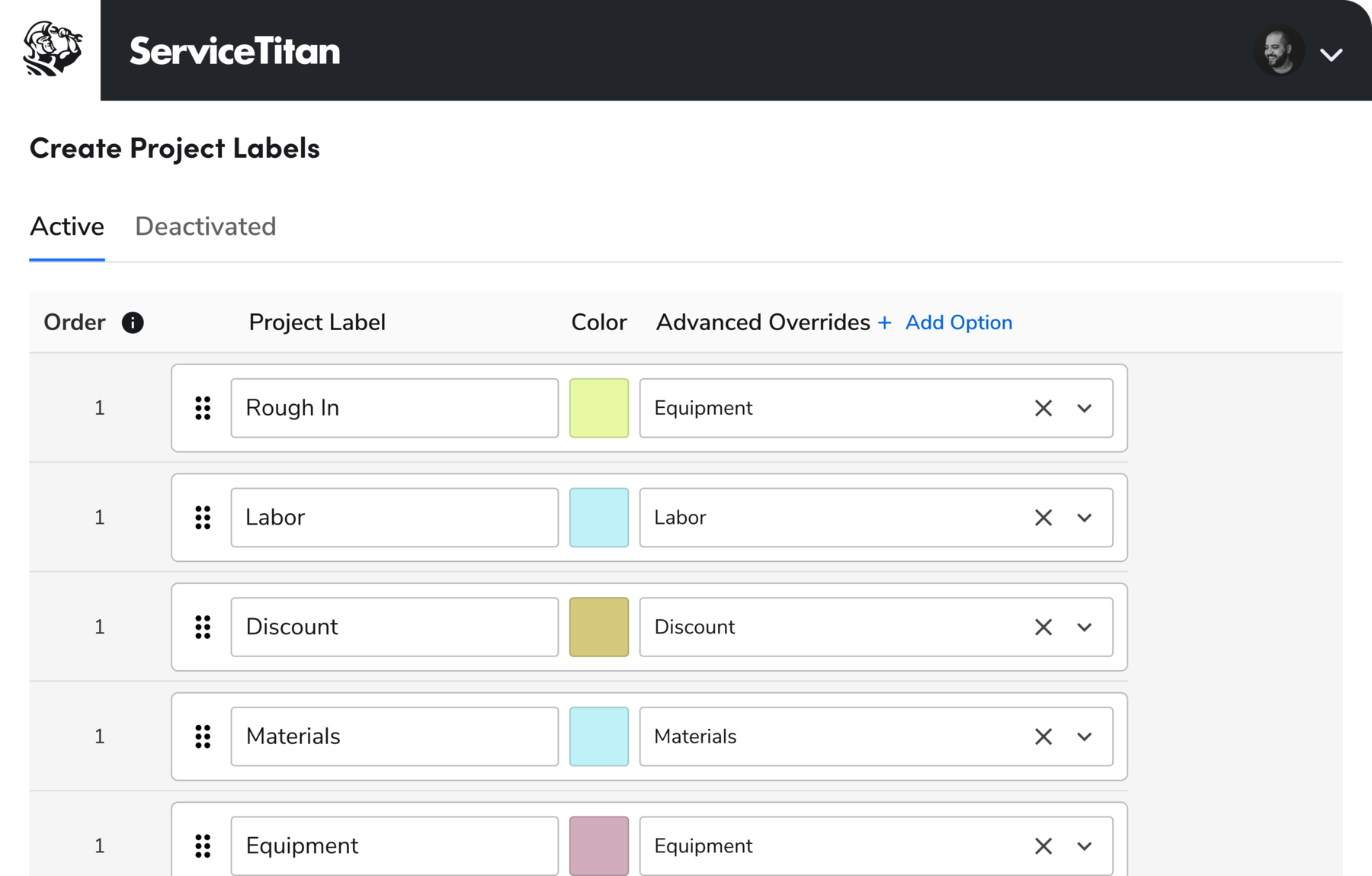Screen dimensions: 1372x876
Task: Clear the Materials override selection
Action: click(1043, 736)
